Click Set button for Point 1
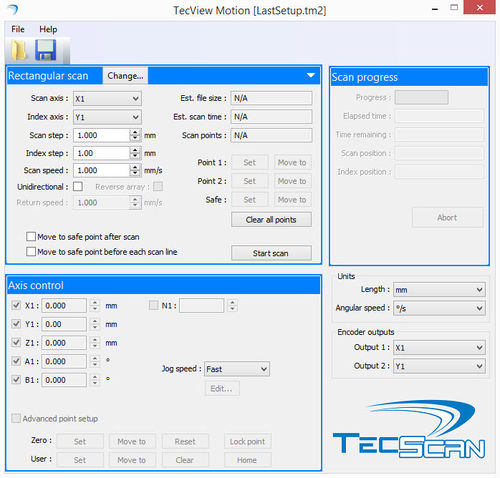Screen dimensions: 500x478 (250, 163)
